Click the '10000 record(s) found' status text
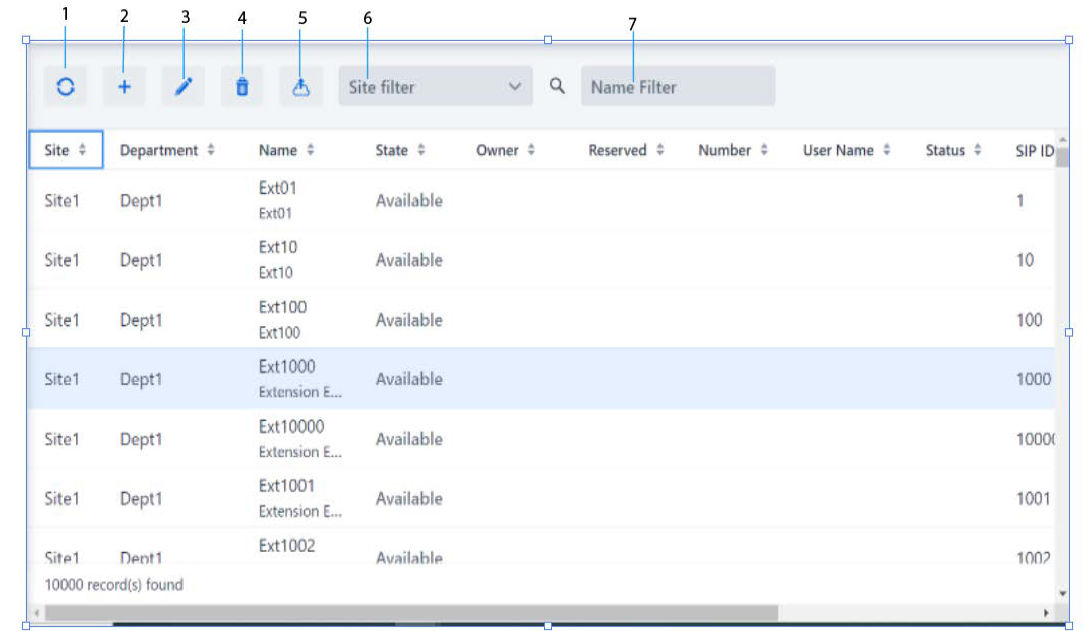The height and width of the screenshot is (631, 1083). coord(114,585)
